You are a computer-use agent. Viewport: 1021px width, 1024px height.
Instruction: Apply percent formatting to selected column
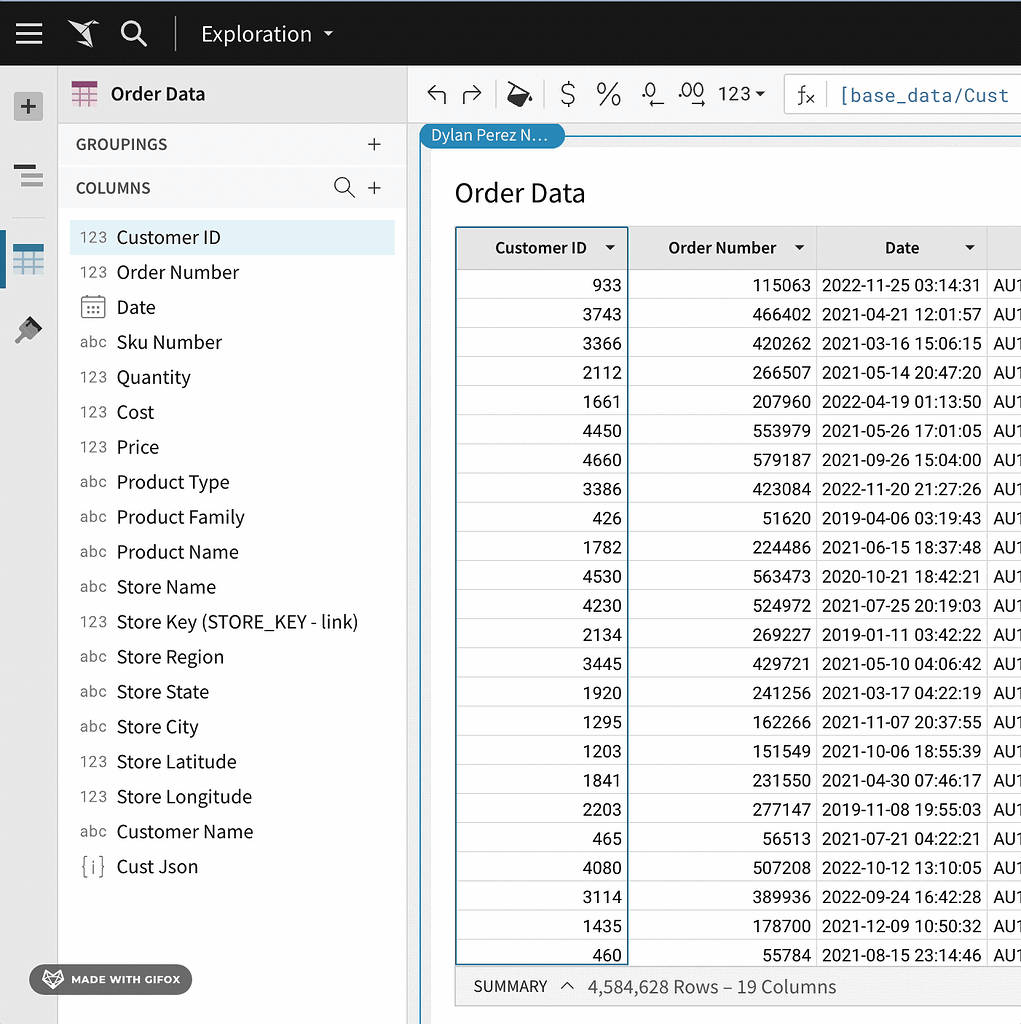pyautogui.click(x=607, y=93)
